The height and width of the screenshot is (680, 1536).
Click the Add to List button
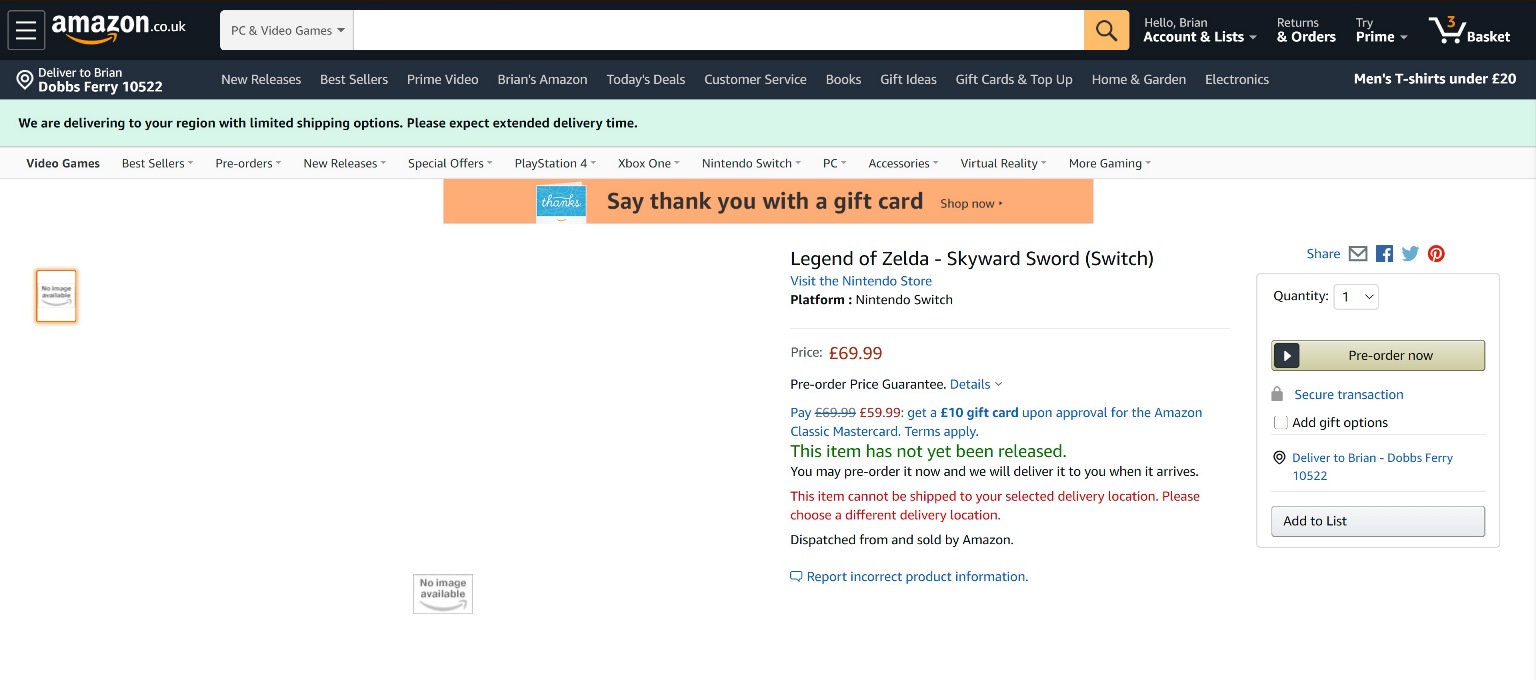click(1377, 521)
